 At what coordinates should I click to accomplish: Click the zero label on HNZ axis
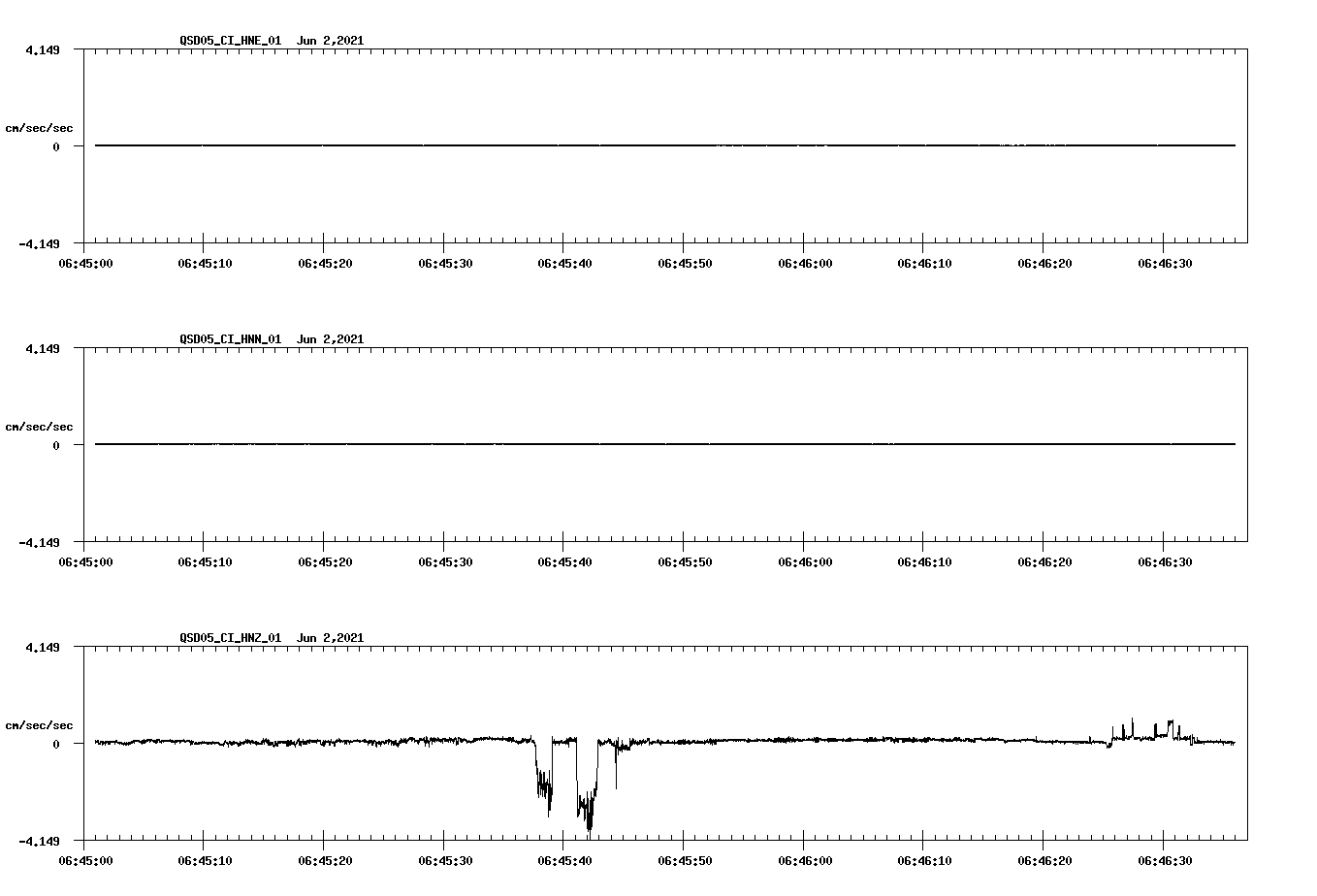[56, 745]
